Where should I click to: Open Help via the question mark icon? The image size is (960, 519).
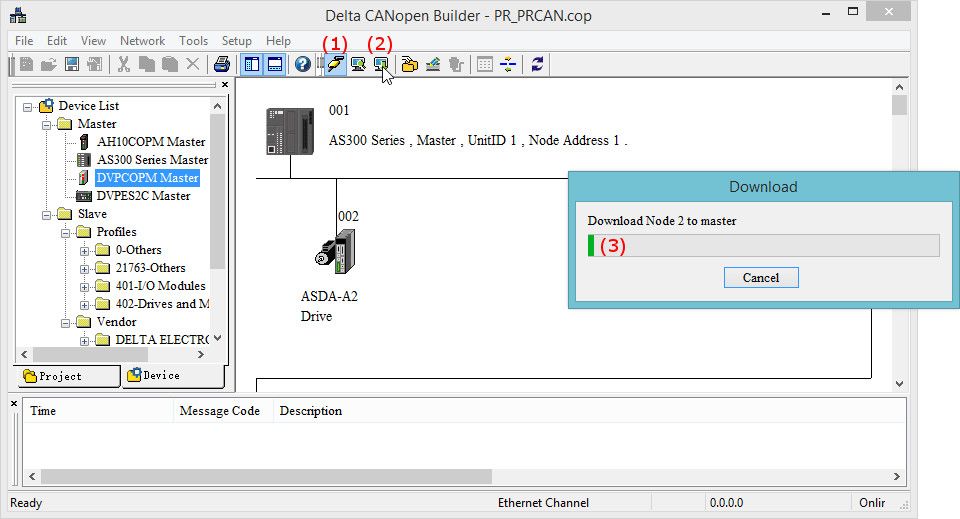(x=302, y=64)
